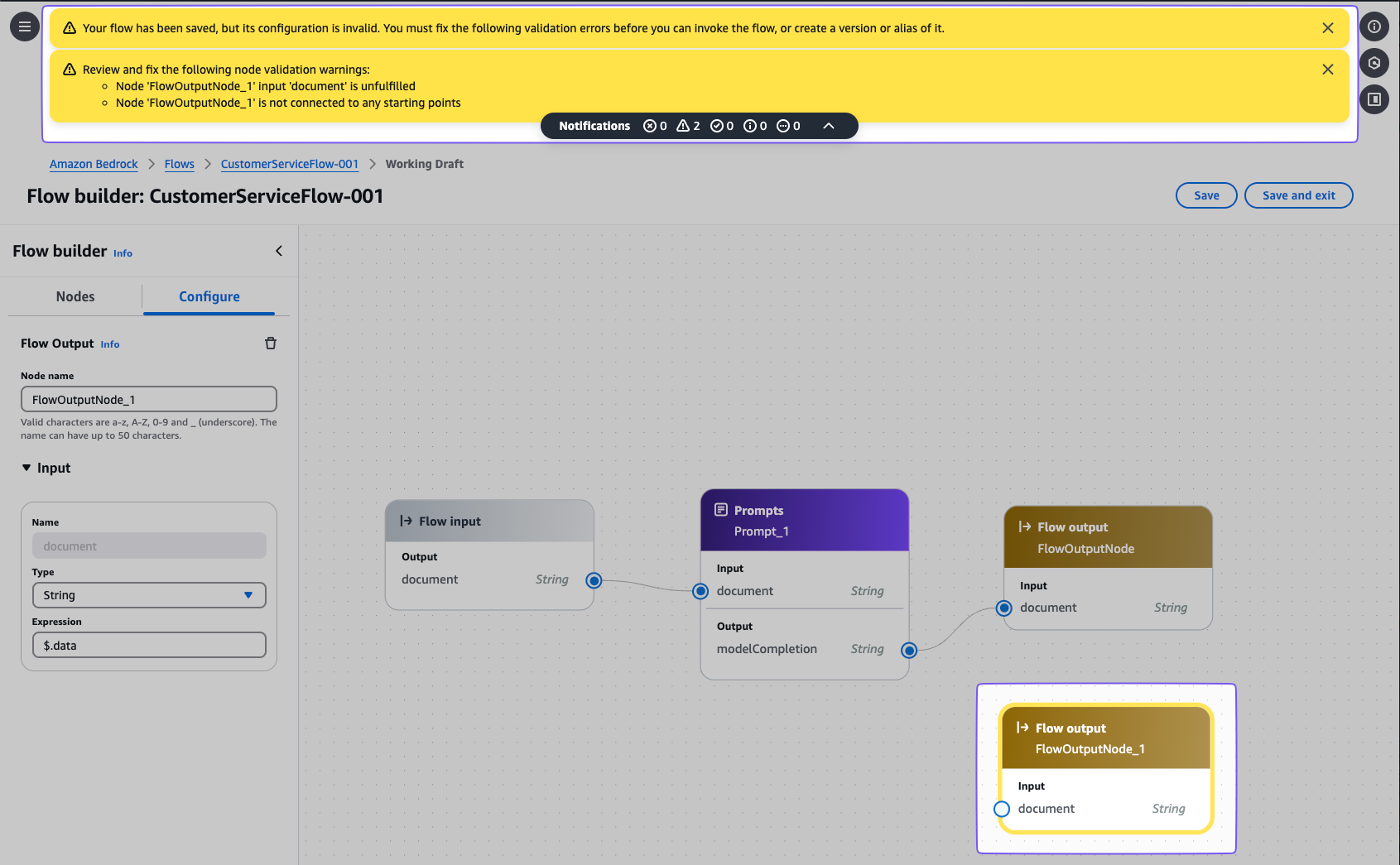Dismiss the invalid configuration warning banner
1400x865 pixels.
point(1328,28)
